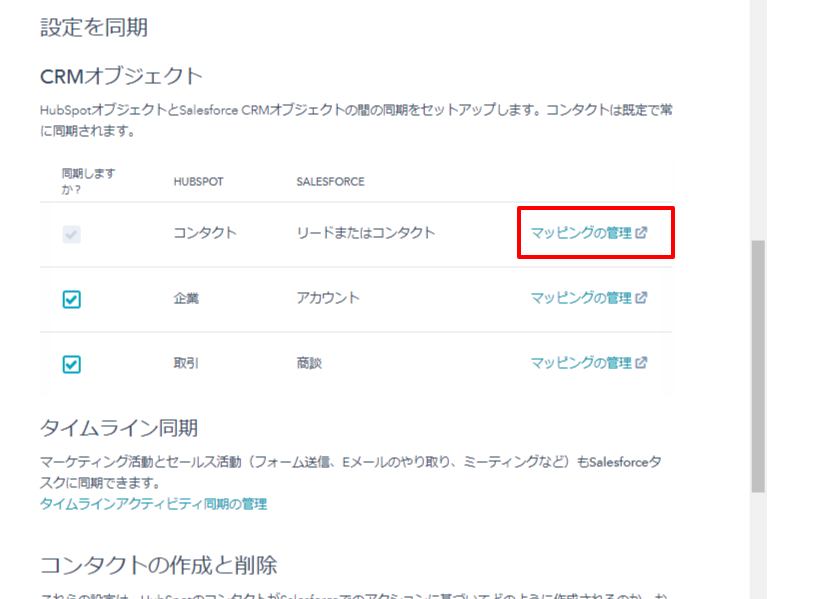Viewport: 818px width, 599px height.
Task: Select the リードまたはコンタクト cell
Action: pyautogui.click(x=366, y=233)
